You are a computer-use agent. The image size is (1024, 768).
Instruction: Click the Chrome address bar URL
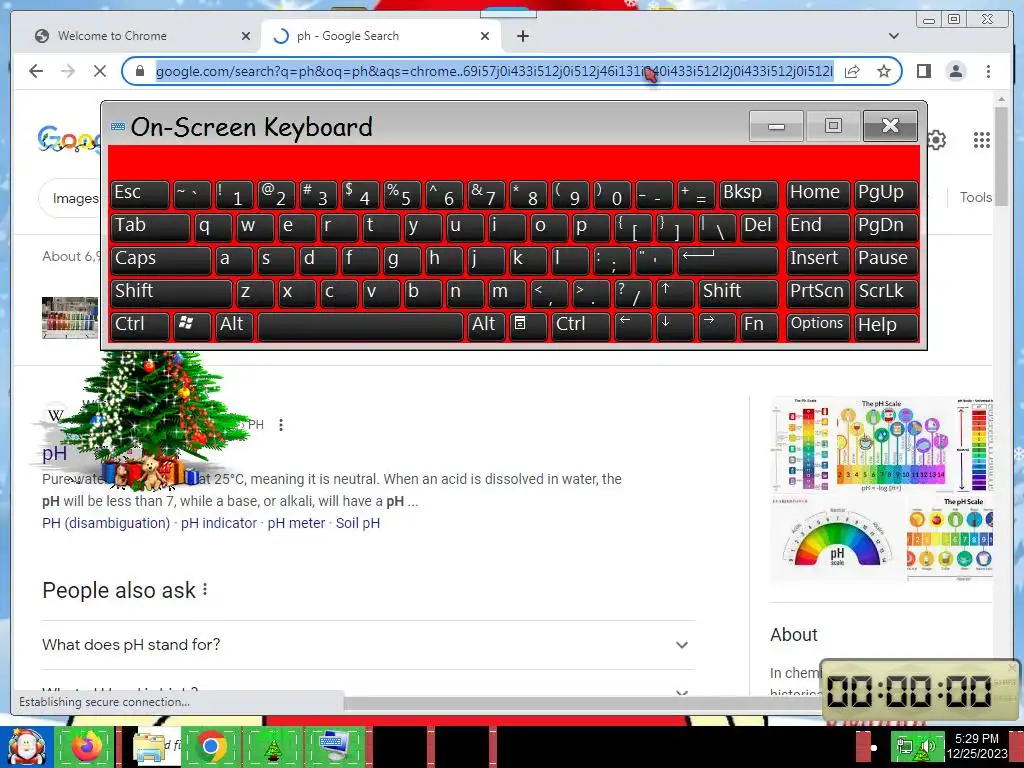[494, 71]
